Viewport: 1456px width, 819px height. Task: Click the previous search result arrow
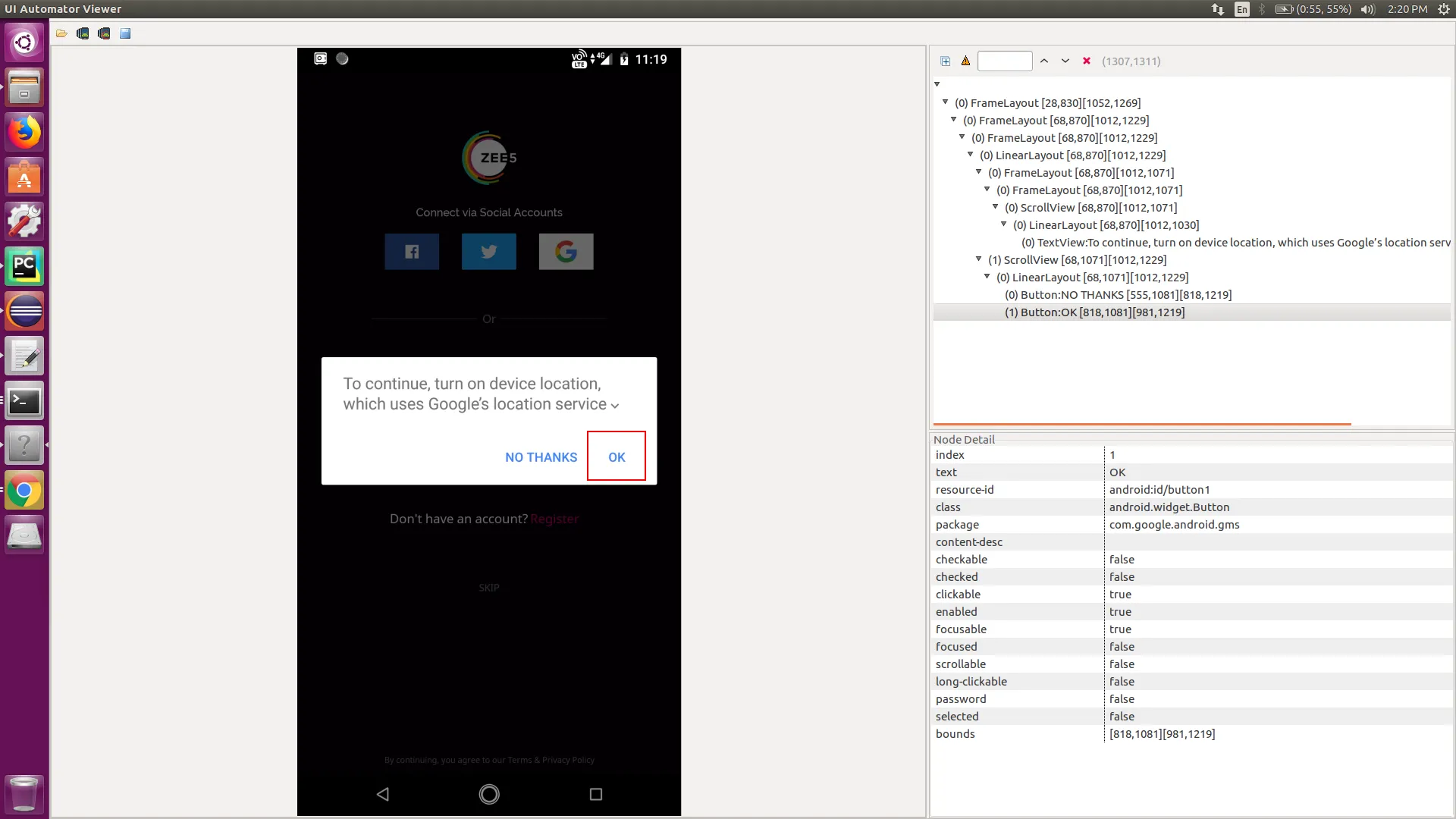pos(1044,61)
